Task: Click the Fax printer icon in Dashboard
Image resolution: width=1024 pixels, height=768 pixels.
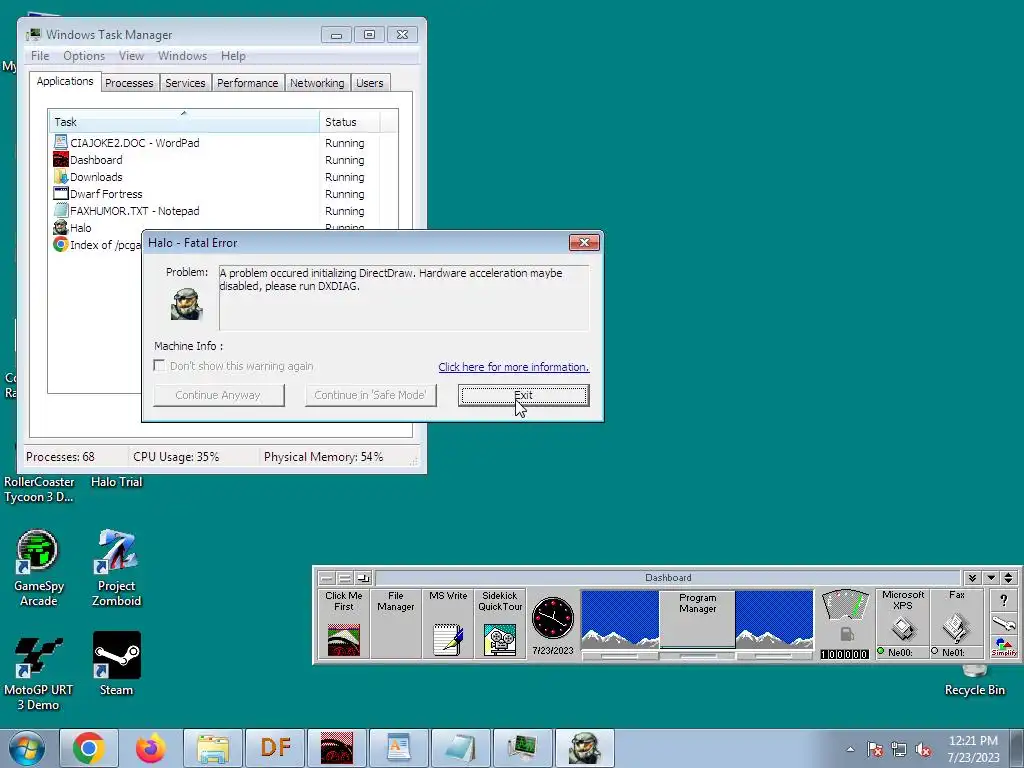Action: (956, 628)
